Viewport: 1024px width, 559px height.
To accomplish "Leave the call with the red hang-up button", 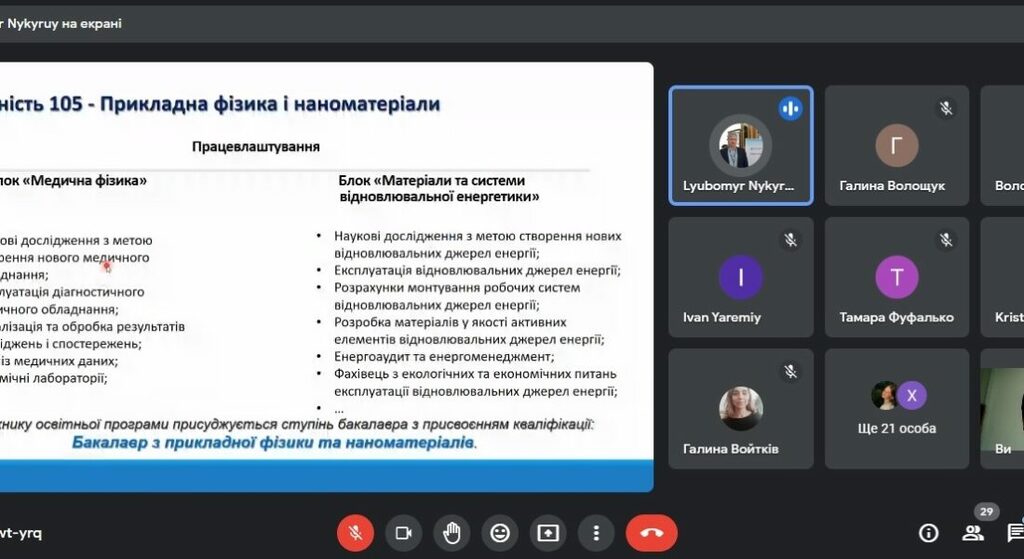I will coord(651,532).
